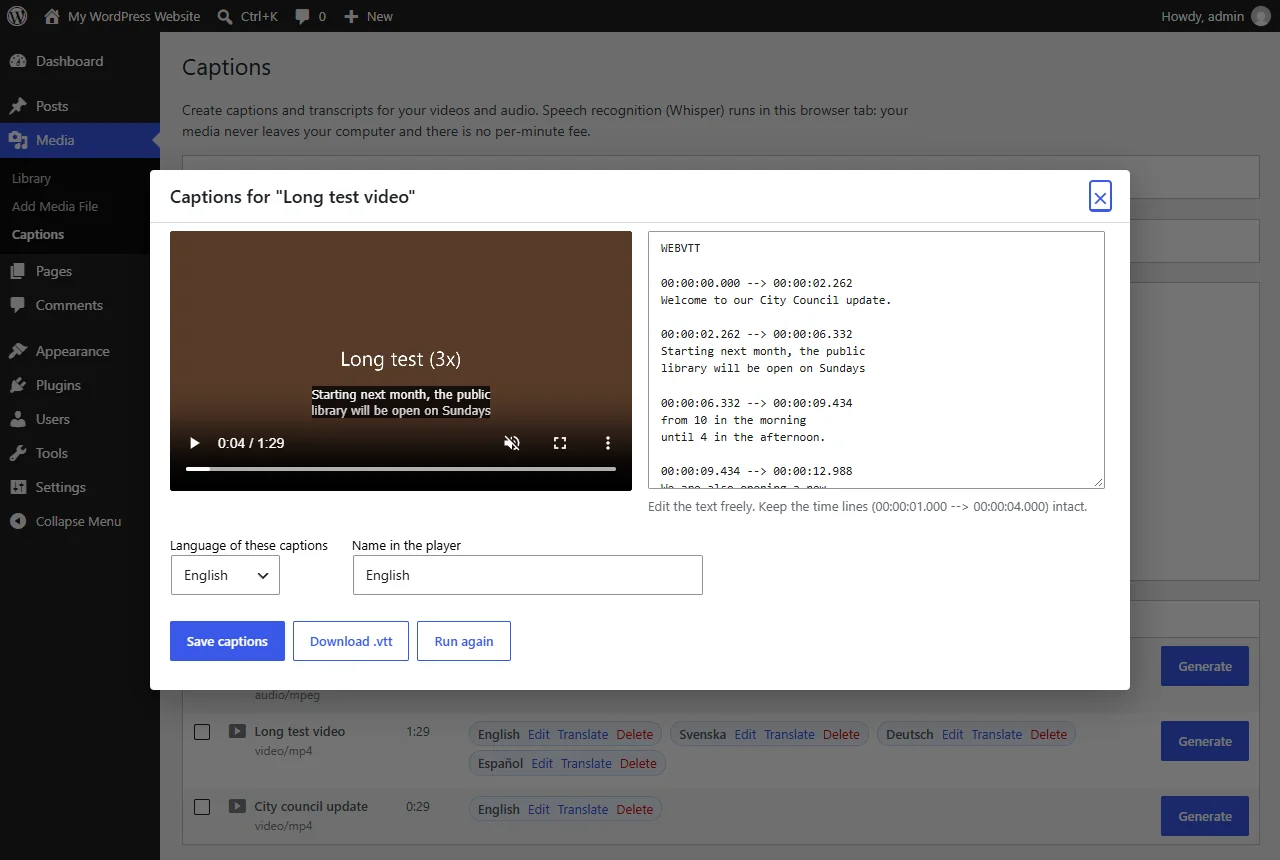Image resolution: width=1280 pixels, height=860 pixels.
Task: Open the Posts menu
Action: pyautogui.click(x=80, y=106)
